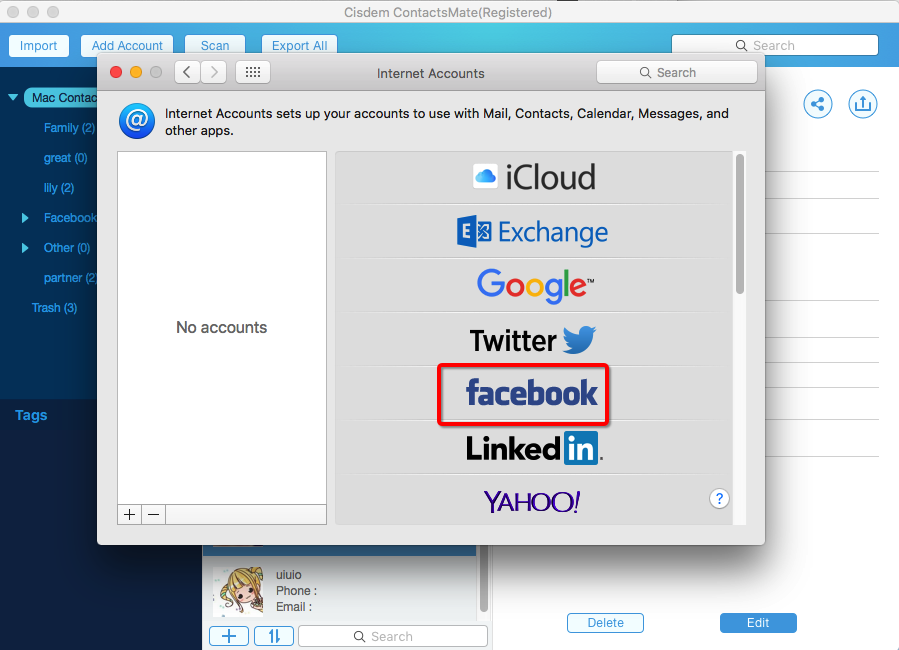The height and width of the screenshot is (650, 899).
Task: Click the Edit button
Action: pos(758,622)
